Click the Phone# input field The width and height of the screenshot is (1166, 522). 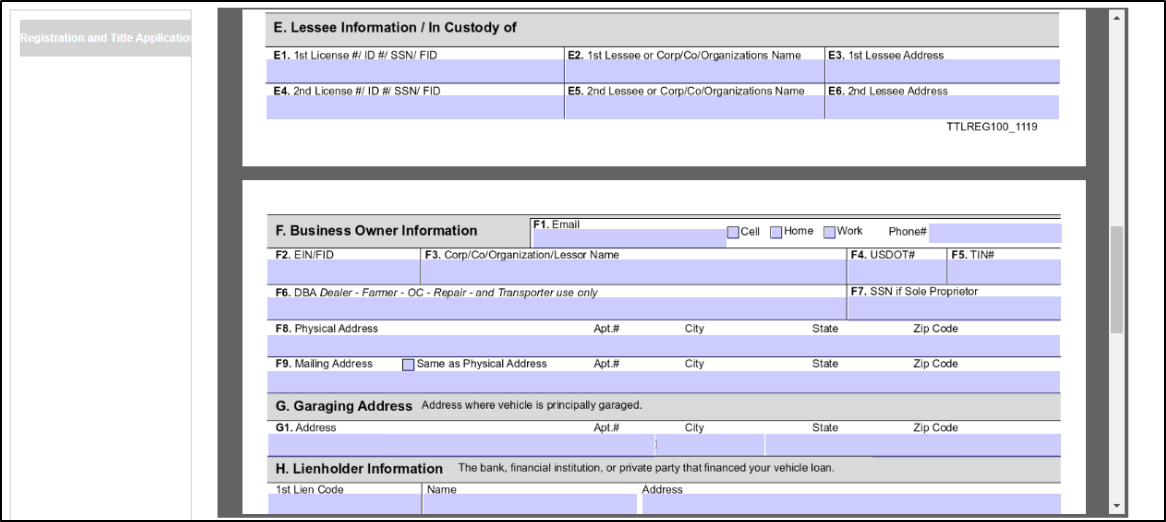995,233
